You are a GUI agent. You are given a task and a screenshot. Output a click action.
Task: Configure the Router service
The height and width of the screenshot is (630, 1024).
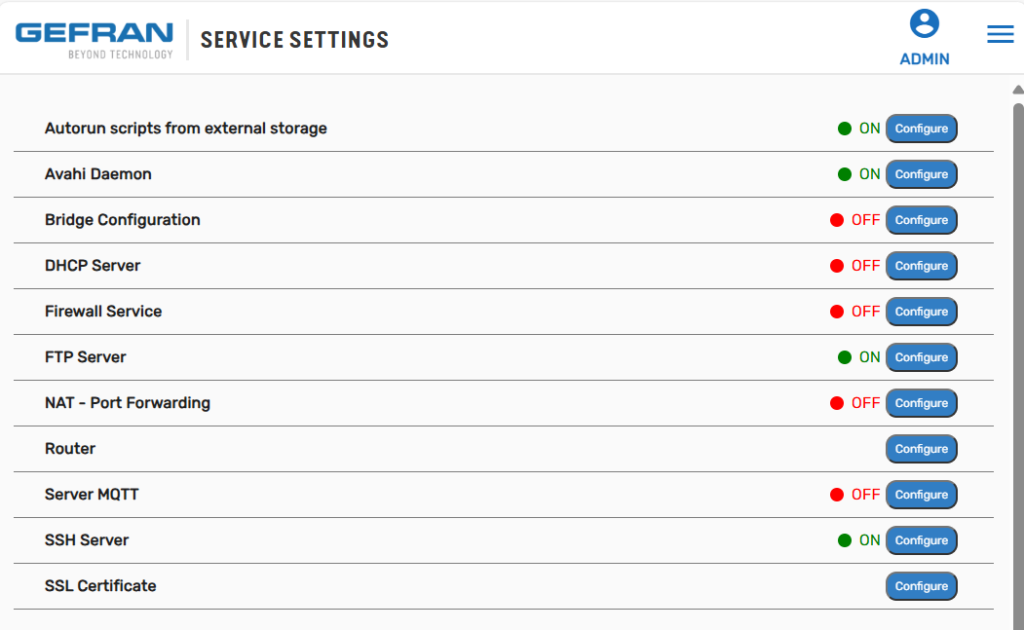click(x=921, y=449)
